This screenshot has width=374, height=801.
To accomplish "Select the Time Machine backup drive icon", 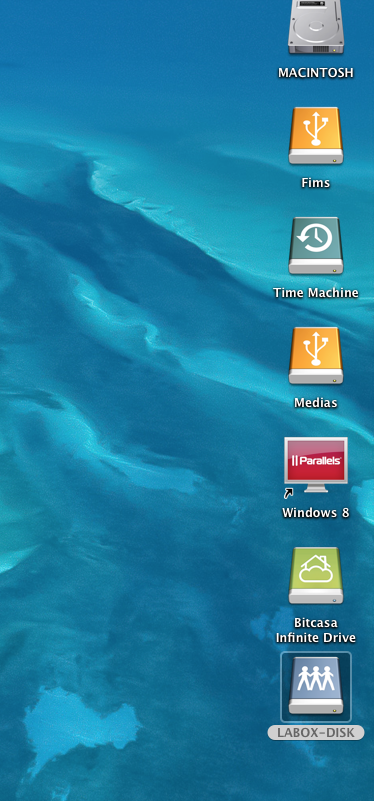I will (316, 246).
